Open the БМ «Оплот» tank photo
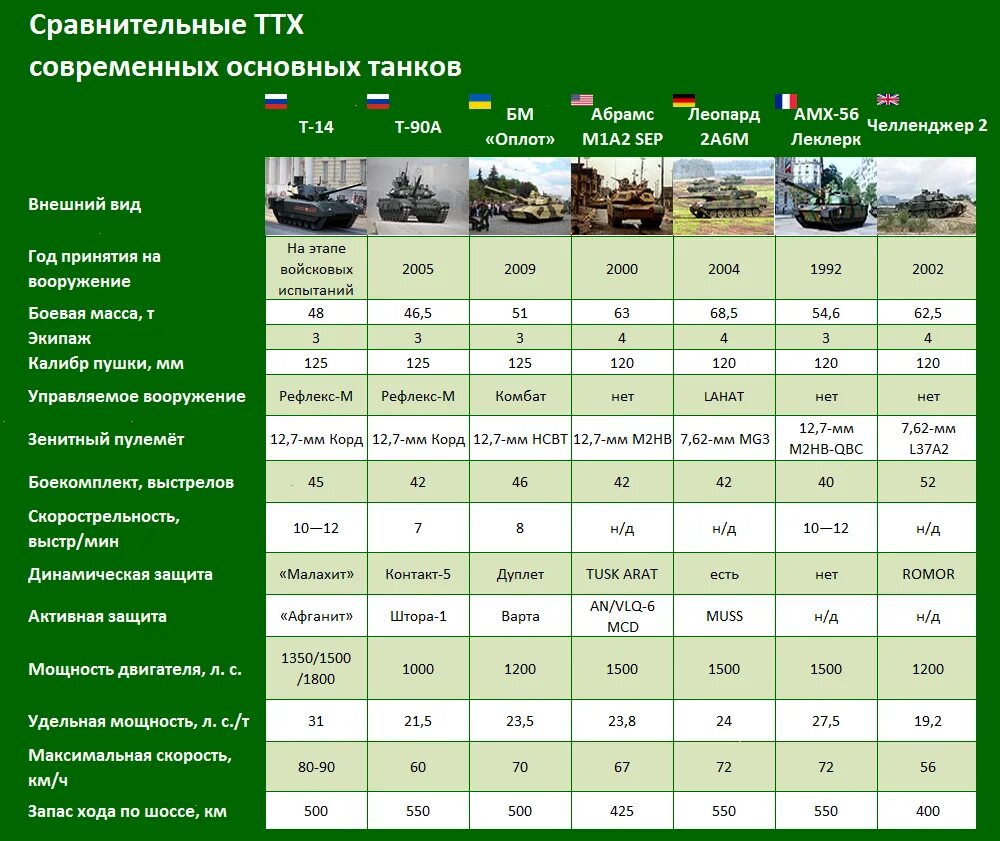The width and height of the screenshot is (1000, 841). (x=520, y=196)
